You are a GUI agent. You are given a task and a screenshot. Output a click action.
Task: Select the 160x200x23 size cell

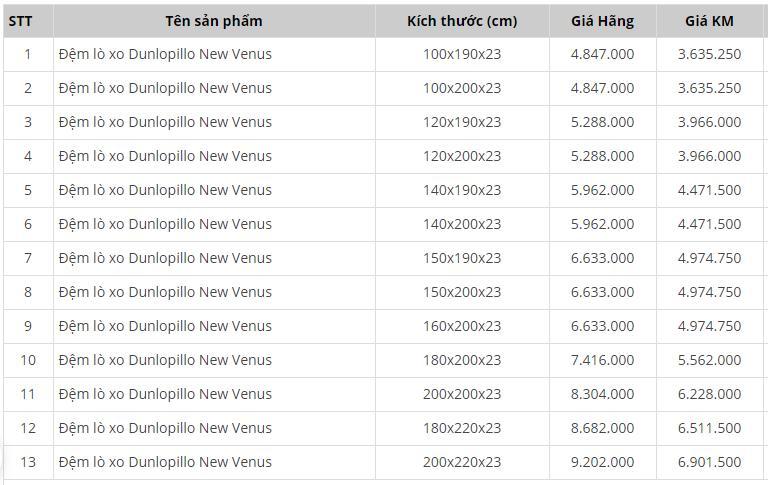click(462, 326)
